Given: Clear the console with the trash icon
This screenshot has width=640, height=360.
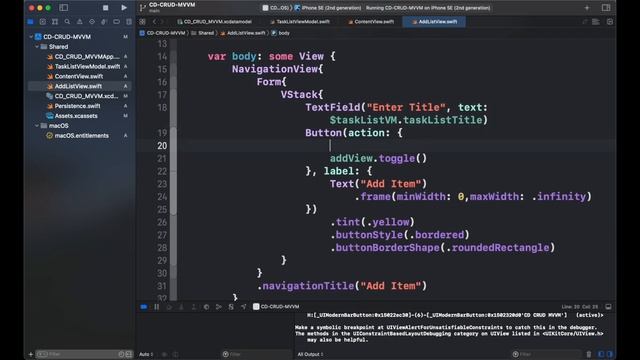Looking at the screenshot, I should click(589, 354).
